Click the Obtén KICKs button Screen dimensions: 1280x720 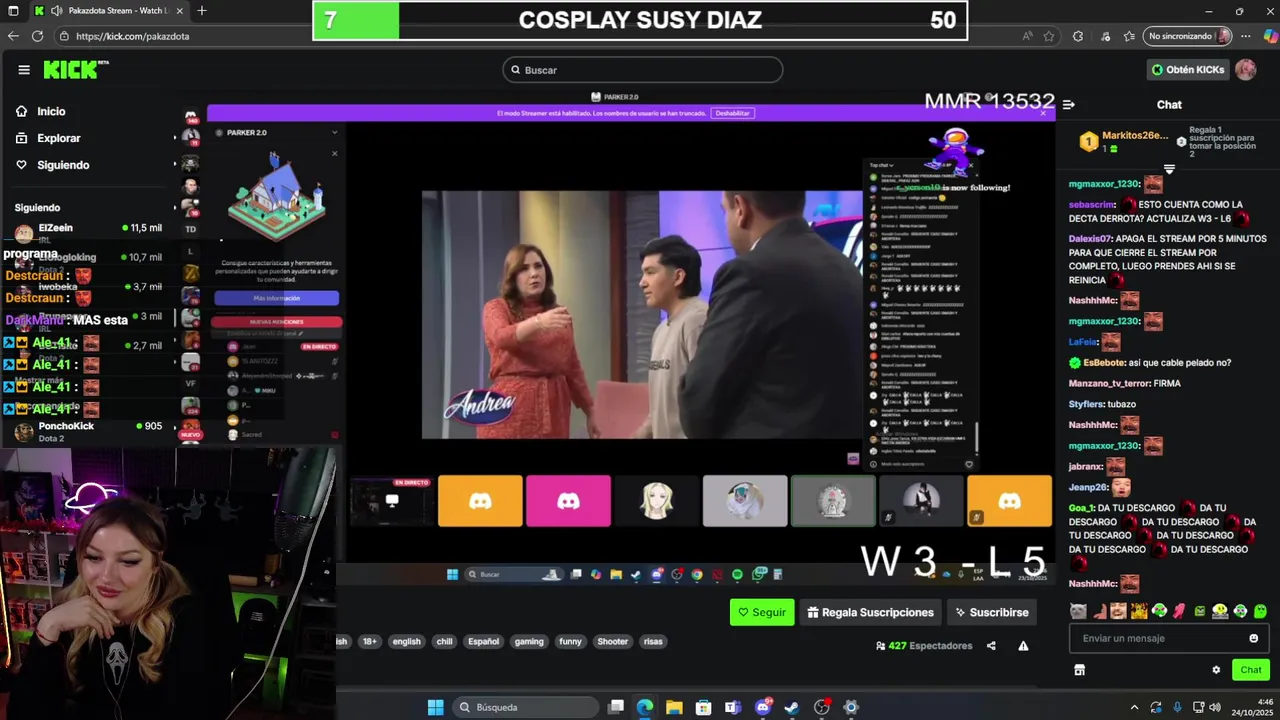tap(1188, 70)
